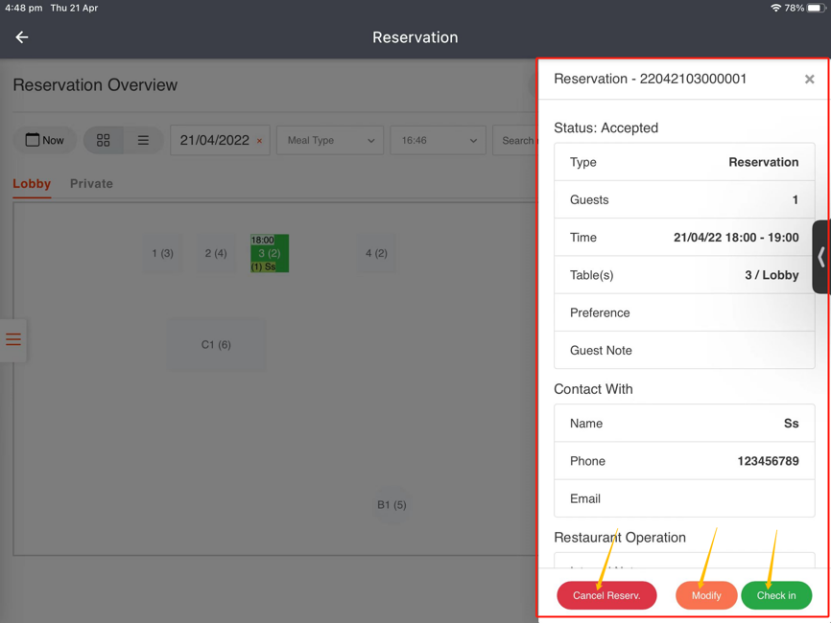Viewport: 831px width, 623px height.
Task: Click the Search input field
Action: pos(515,141)
